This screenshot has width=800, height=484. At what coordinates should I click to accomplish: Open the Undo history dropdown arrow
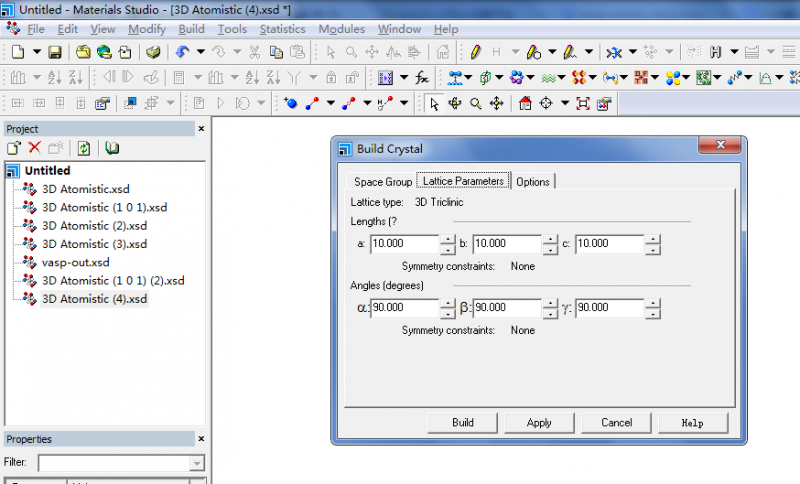pyautogui.click(x=201, y=52)
